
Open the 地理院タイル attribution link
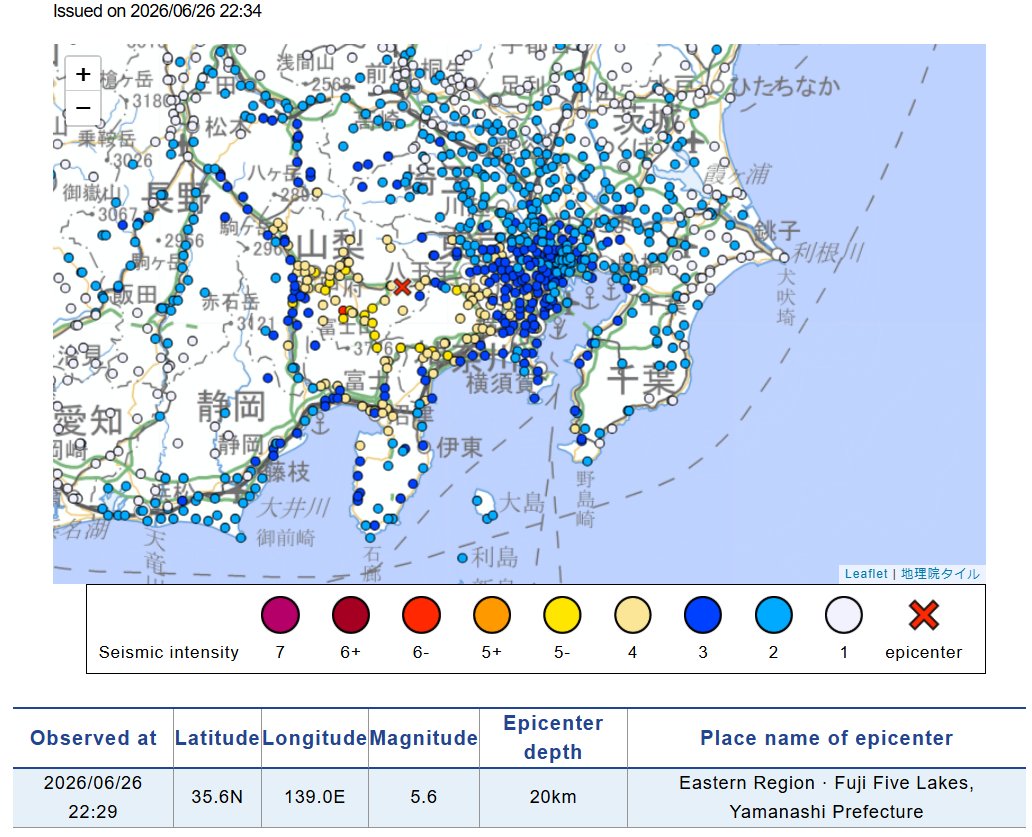pos(940,574)
